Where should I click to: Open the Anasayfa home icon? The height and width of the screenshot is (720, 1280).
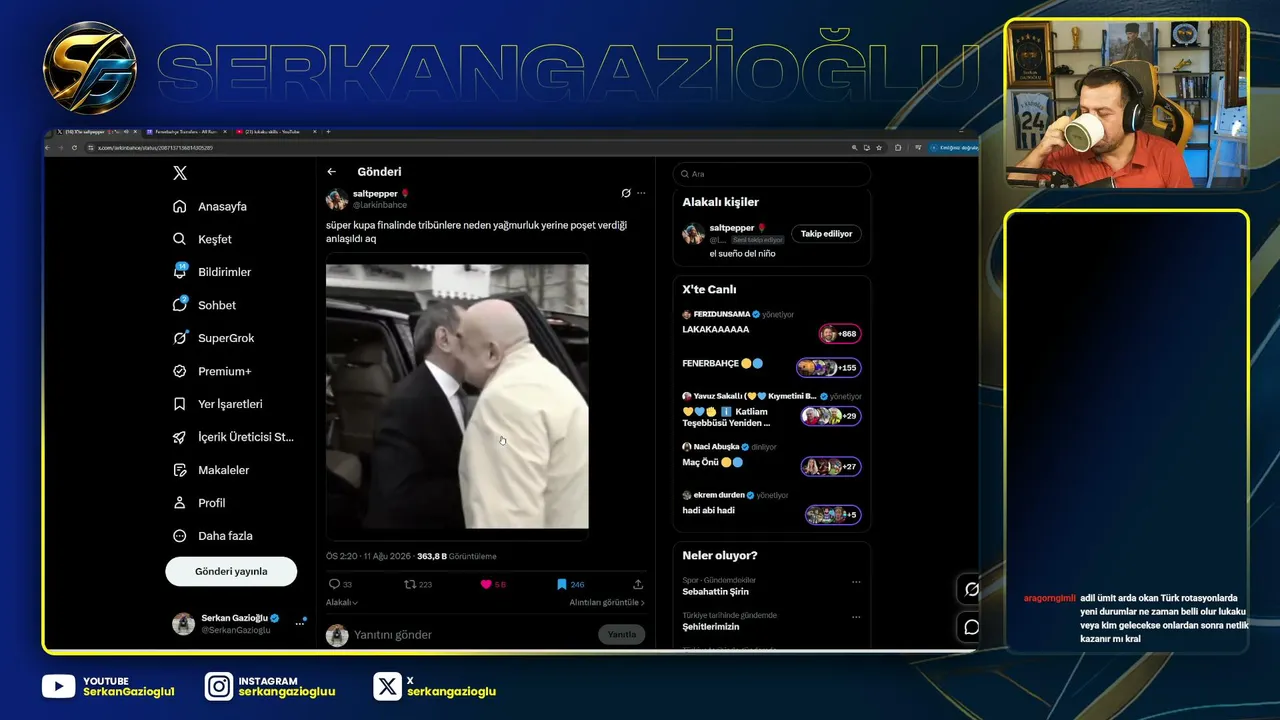(x=180, y=206)
